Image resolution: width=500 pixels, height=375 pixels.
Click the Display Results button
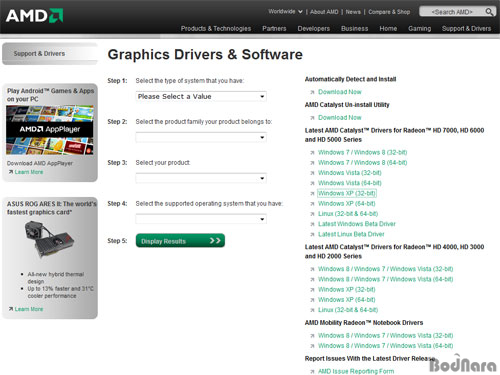point(180,241)
